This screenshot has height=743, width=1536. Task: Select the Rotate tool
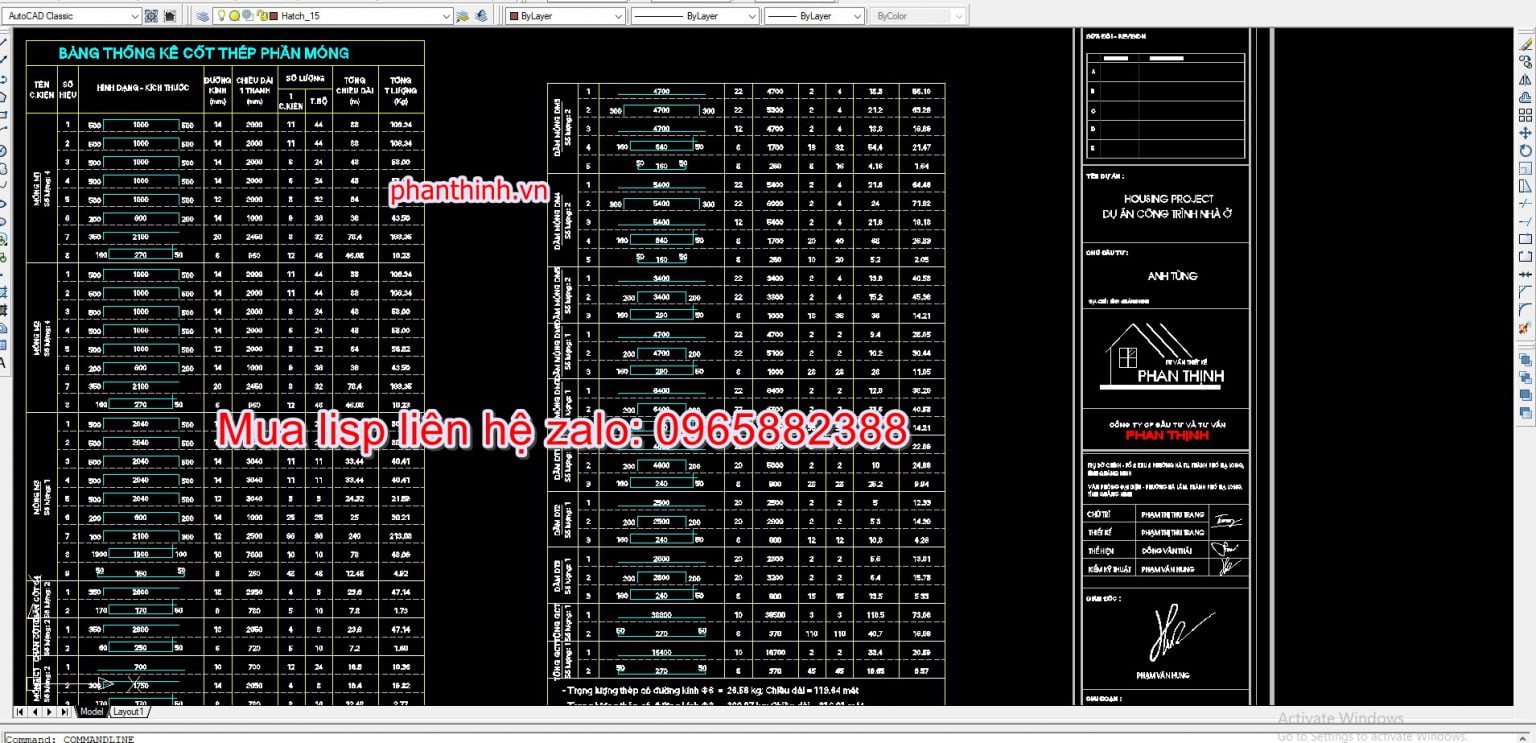pyautogui.click(x=1525, y=150)
